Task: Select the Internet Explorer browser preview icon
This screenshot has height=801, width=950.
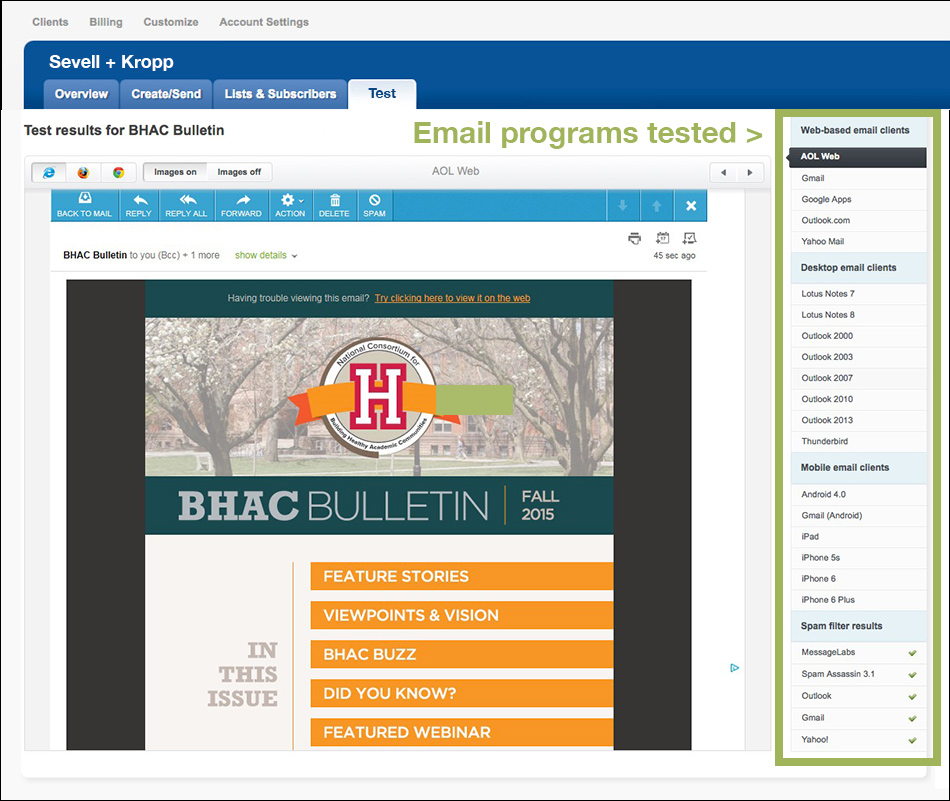Action: pos(48,173)
